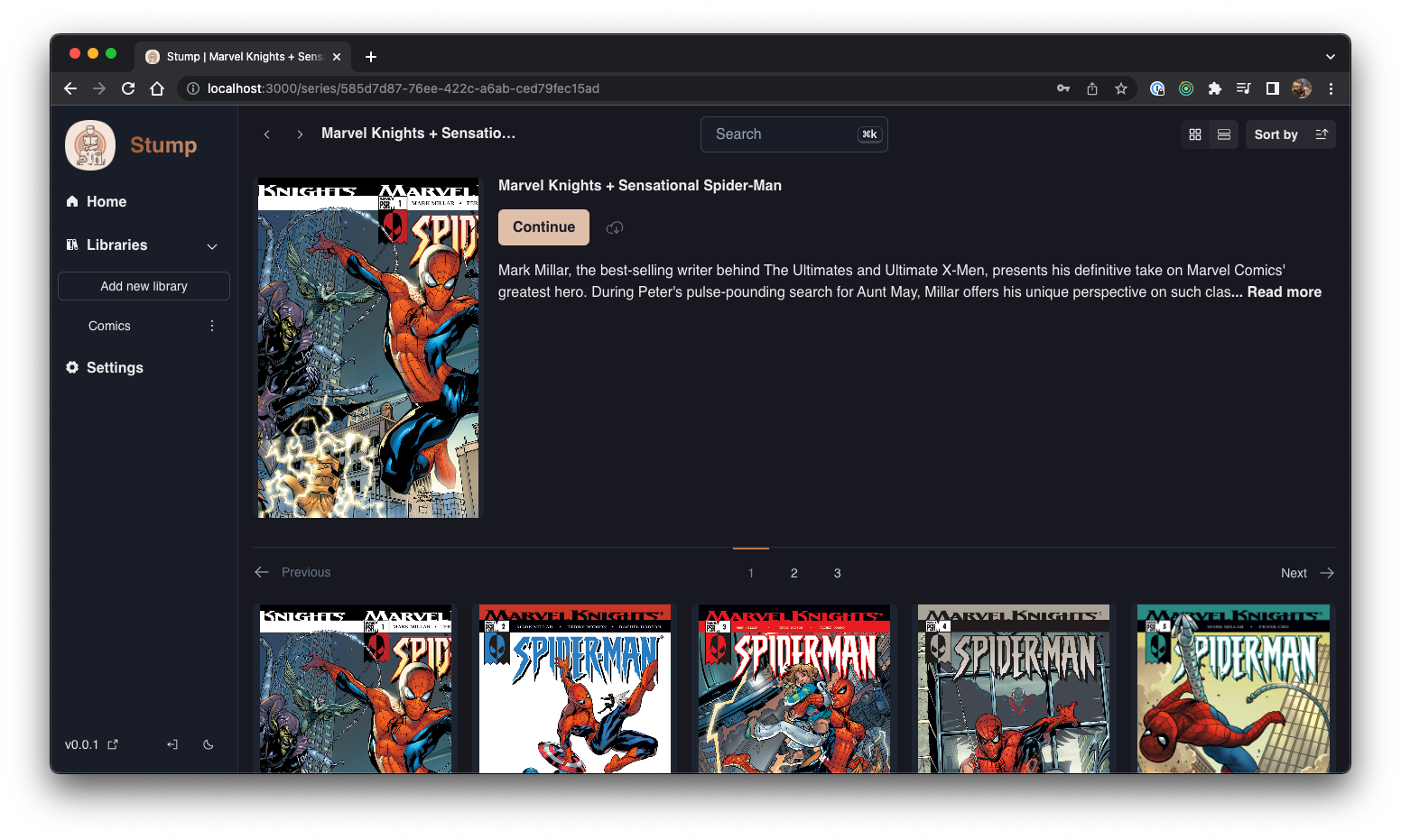Click browser back arrow

(x=70, y=88)
